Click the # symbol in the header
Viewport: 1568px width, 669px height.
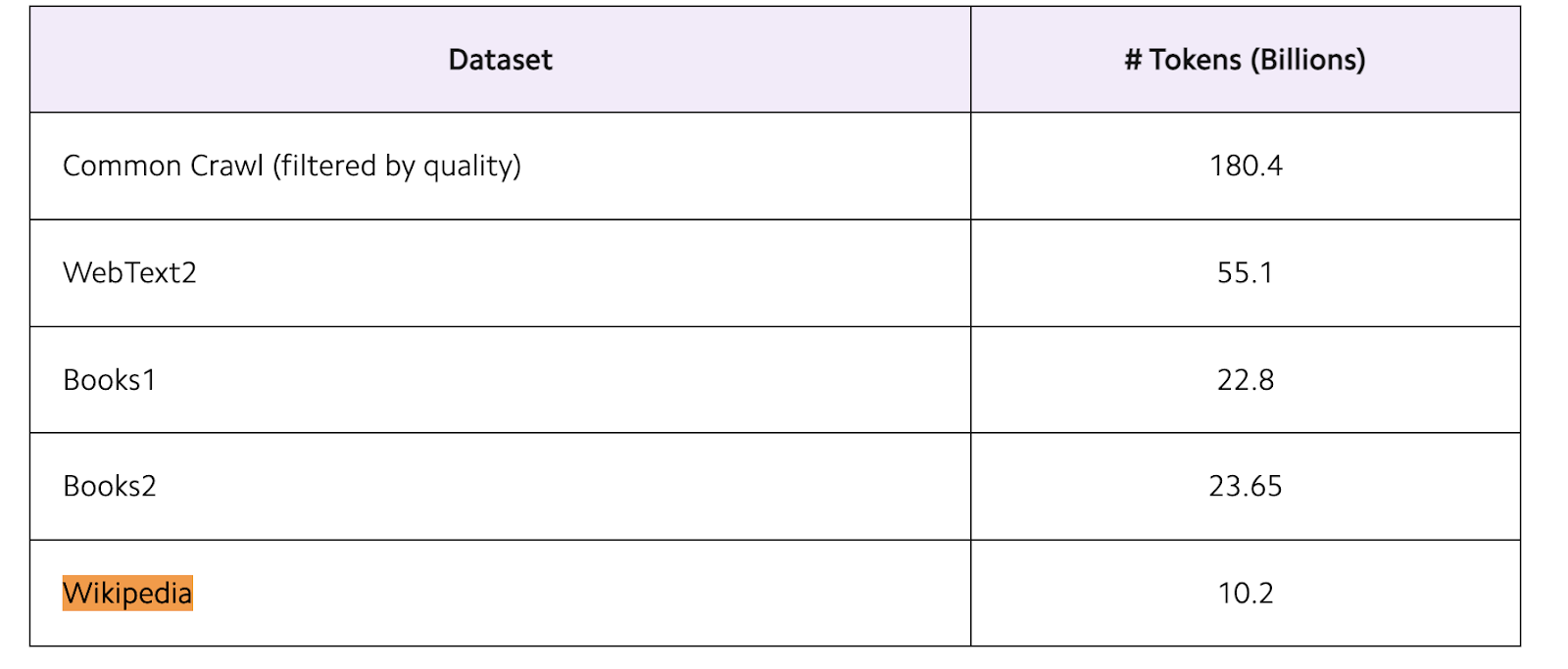(x=1133, y=60)
